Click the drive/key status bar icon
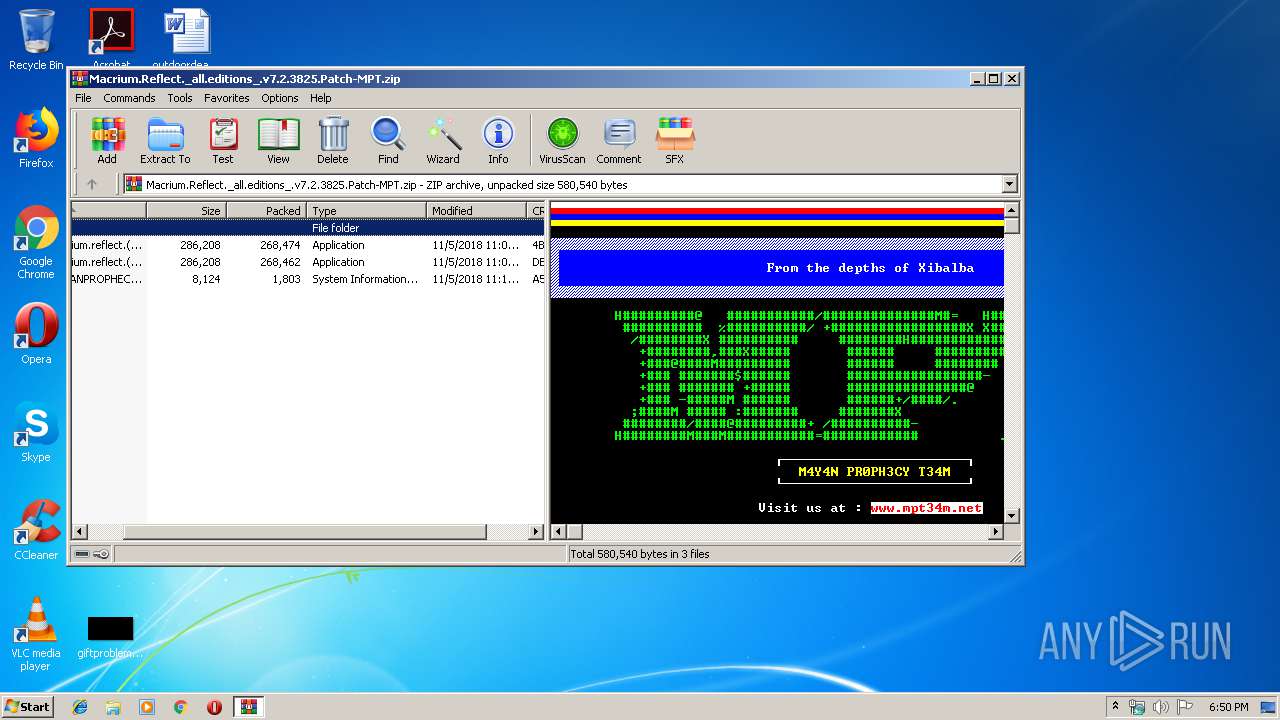 92,554
